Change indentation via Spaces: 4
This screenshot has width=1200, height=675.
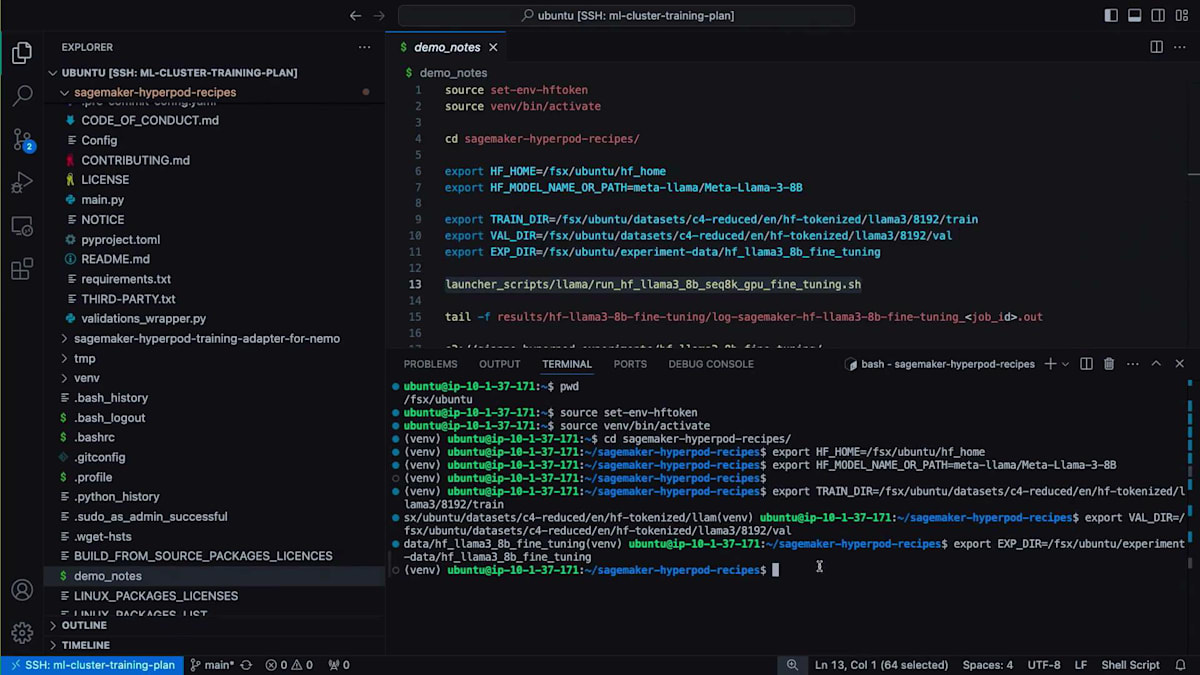(987, 665)
